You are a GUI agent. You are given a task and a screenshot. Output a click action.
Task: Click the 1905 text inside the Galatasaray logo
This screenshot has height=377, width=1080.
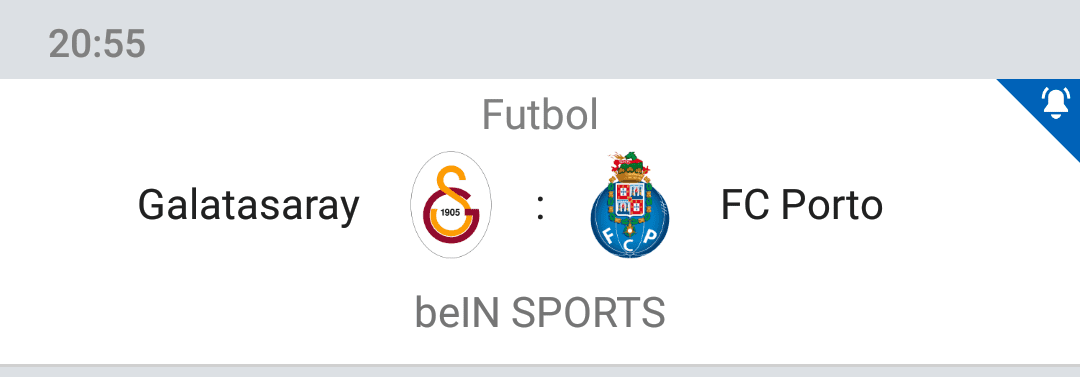(450, 212)
